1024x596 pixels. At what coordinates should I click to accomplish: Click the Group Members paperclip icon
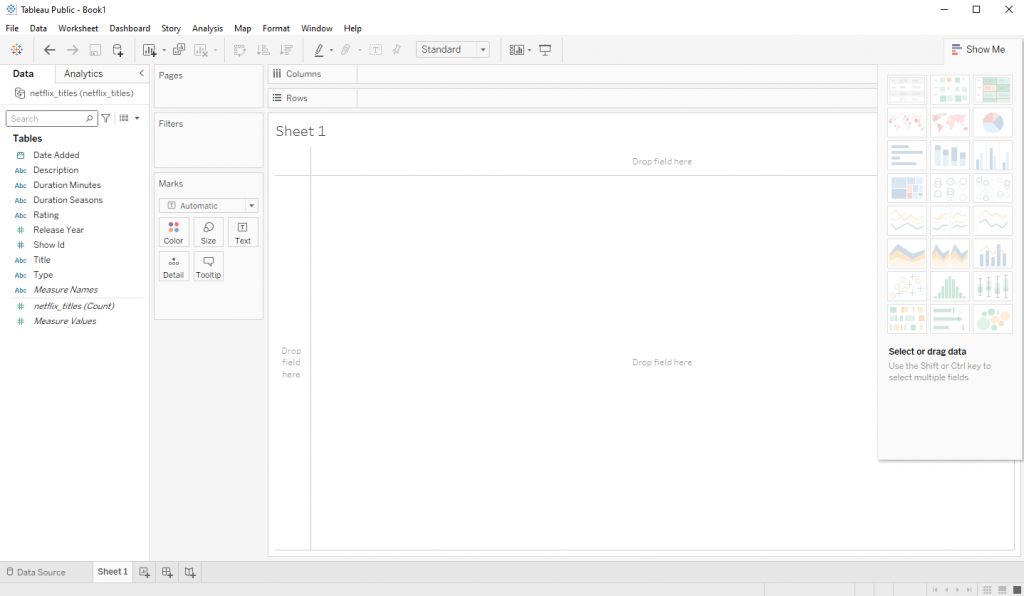pos(345,50)
